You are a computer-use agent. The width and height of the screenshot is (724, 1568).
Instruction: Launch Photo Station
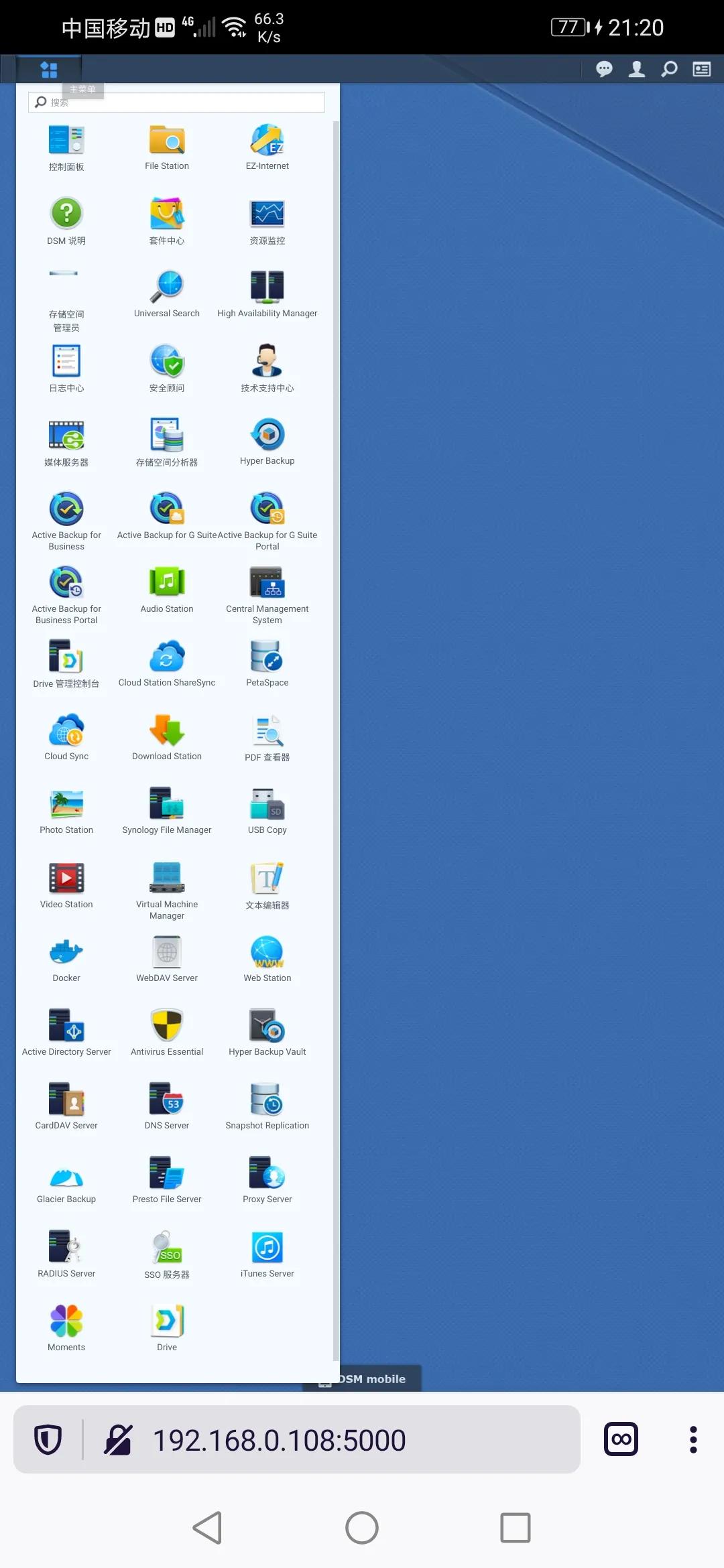(x=66, y=811)
